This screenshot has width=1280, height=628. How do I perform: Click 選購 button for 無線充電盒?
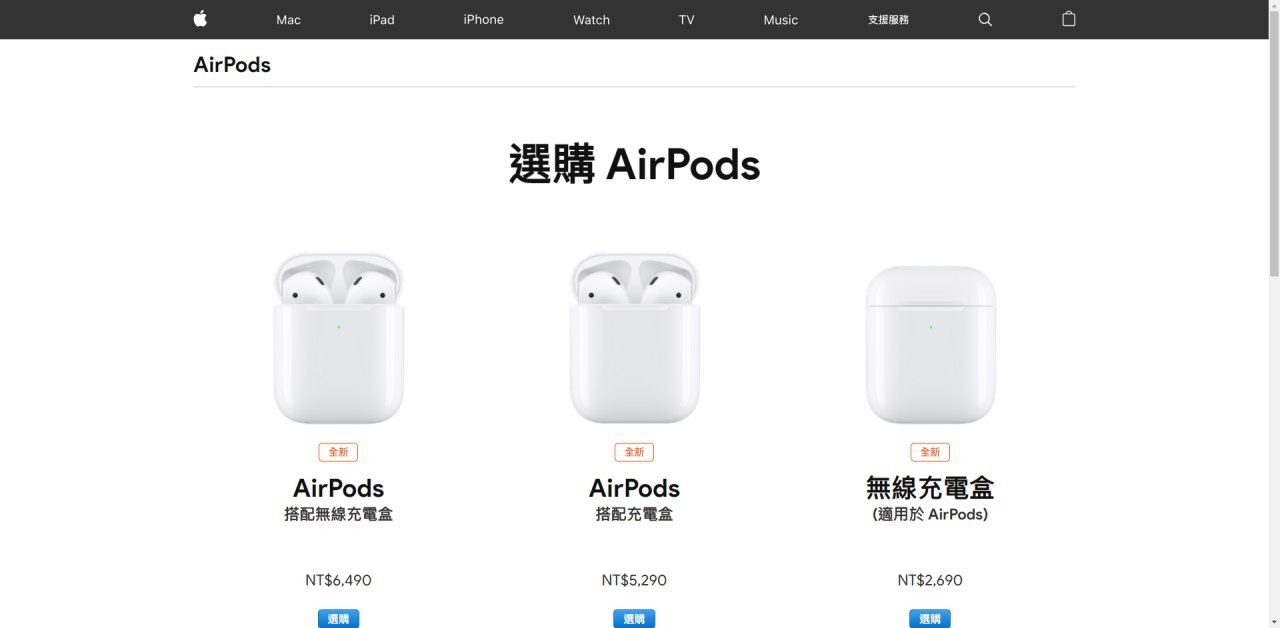click(x=930, y=619)
